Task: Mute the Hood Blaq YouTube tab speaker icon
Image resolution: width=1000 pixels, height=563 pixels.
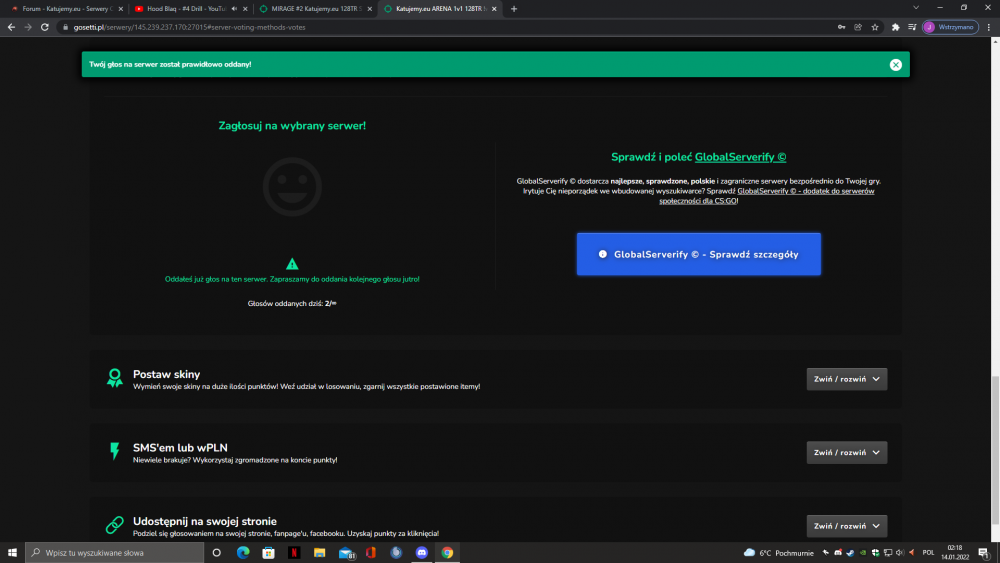Action: tap(234, 9)
